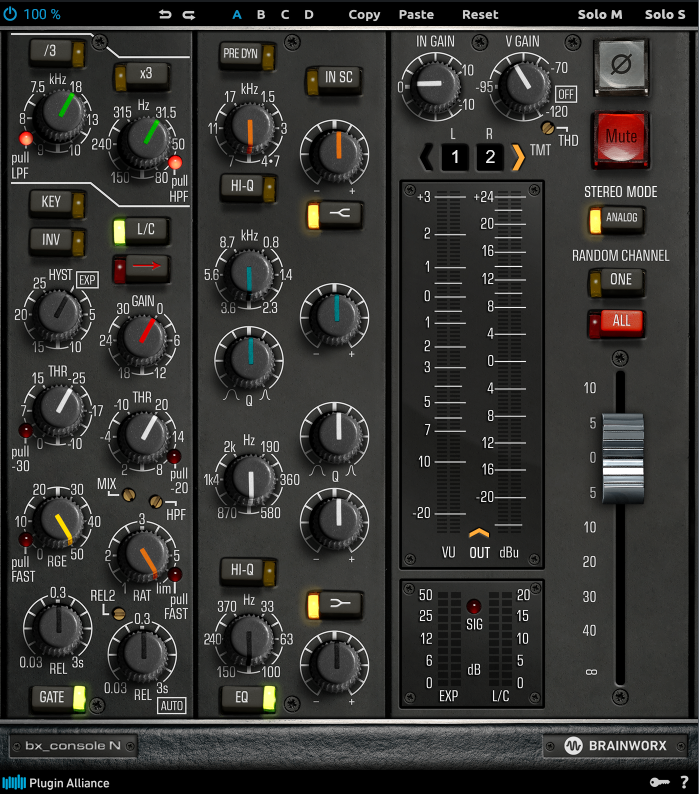This screenshot has width=699, height=794.
Task: Click the orange OUT meter caret
Action: click(x=479, y=533)
